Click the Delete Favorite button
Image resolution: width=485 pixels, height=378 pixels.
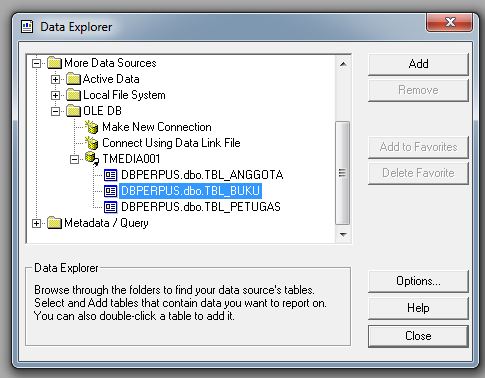[x=418, y=173]
